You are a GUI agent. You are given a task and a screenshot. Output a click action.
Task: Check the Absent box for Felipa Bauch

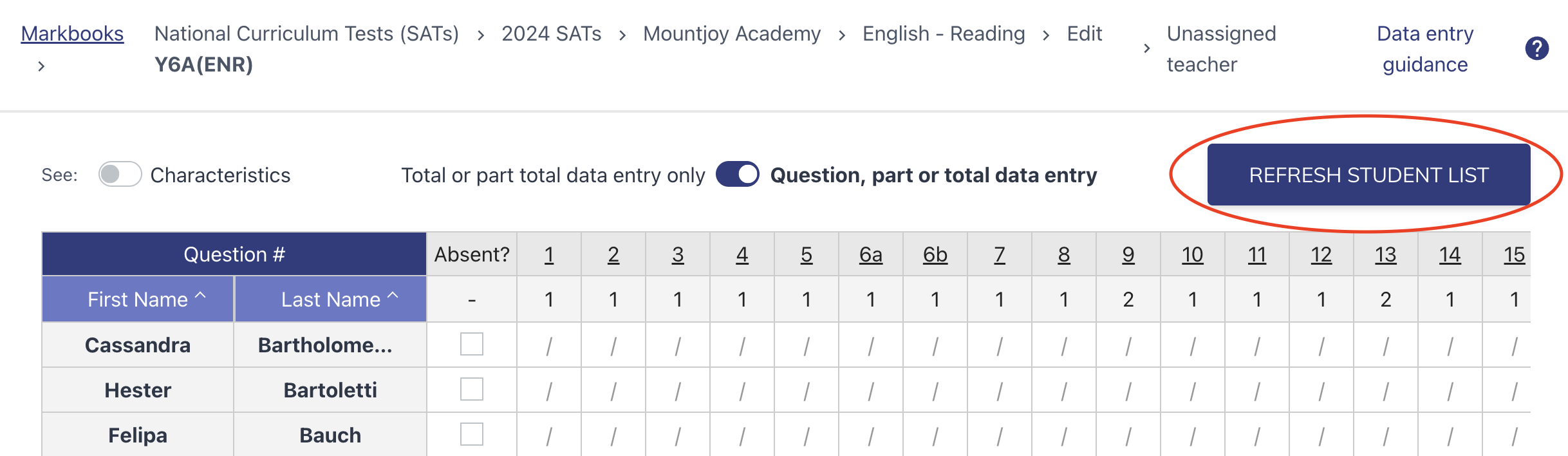(472, 434)
